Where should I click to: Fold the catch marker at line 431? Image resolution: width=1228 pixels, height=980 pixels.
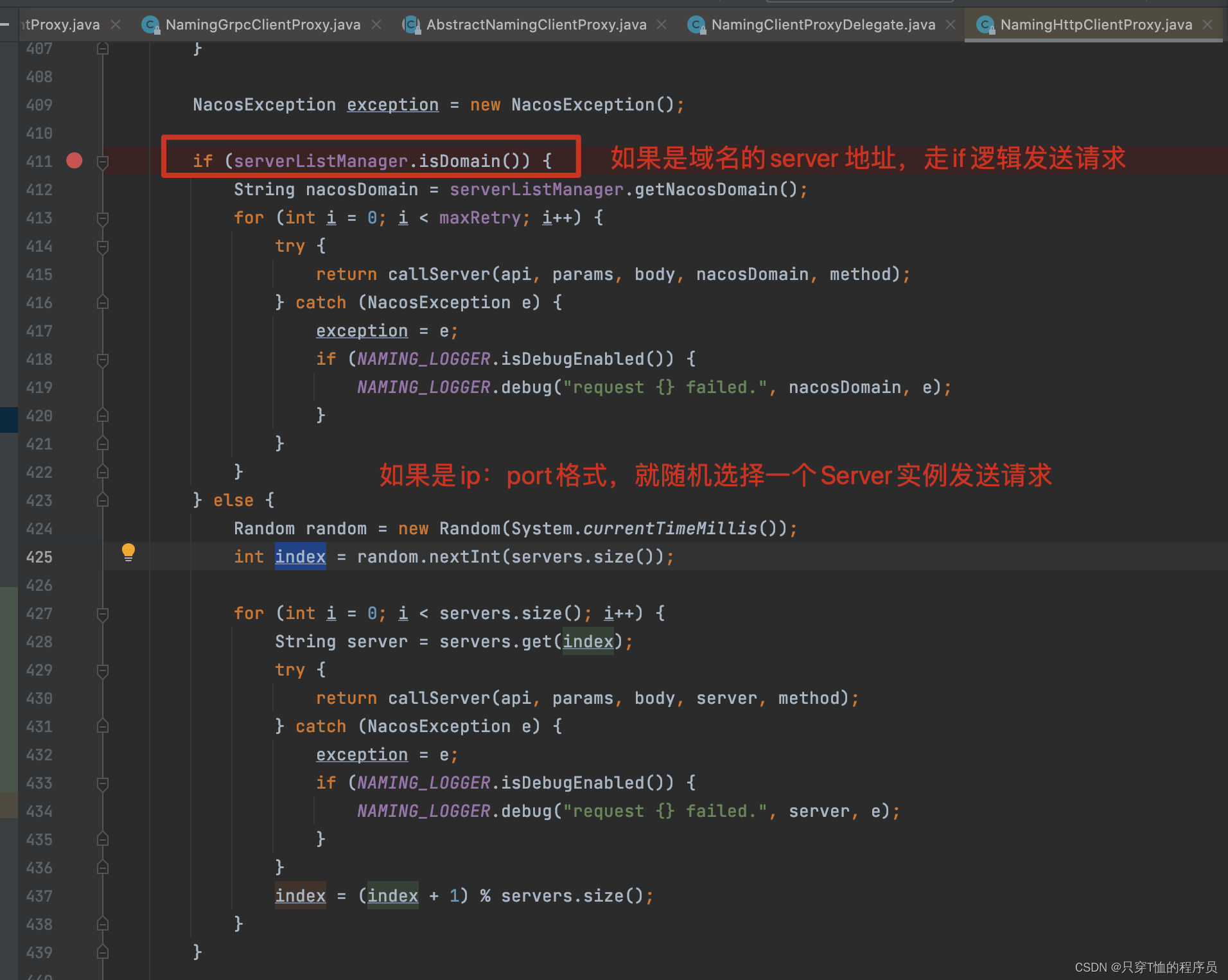coord(103,726)
